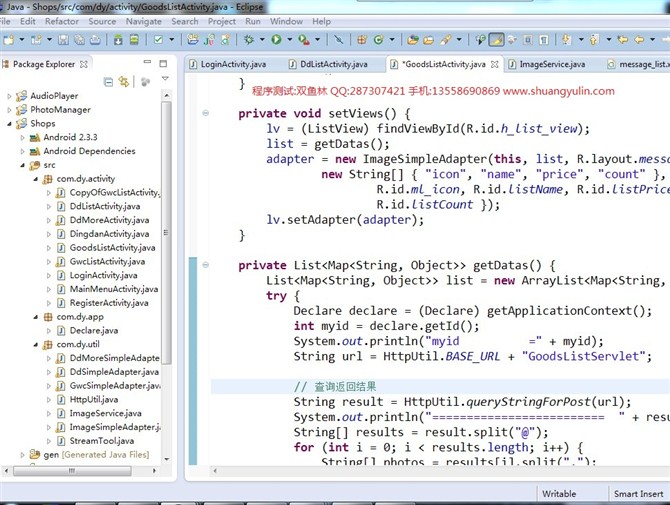Click the Android Lint check icon
Screen dimensions: 670x505
pos(159,40)
